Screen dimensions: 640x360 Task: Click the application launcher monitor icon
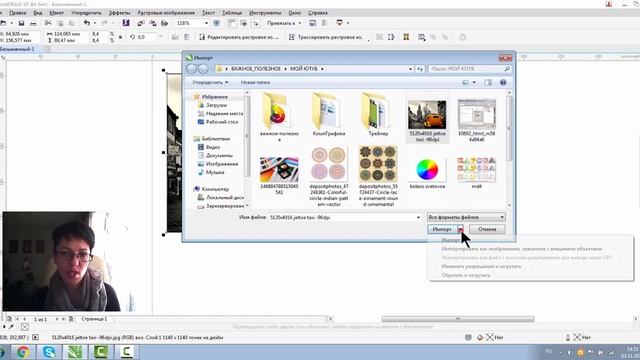point(340,23)
